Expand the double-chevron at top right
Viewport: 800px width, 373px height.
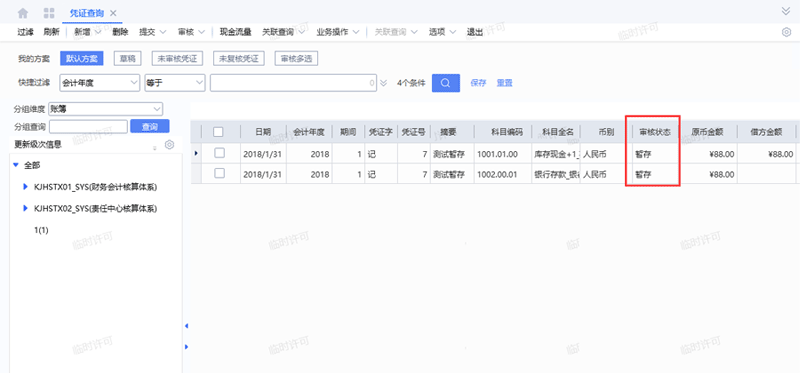(x=786, y=12)
